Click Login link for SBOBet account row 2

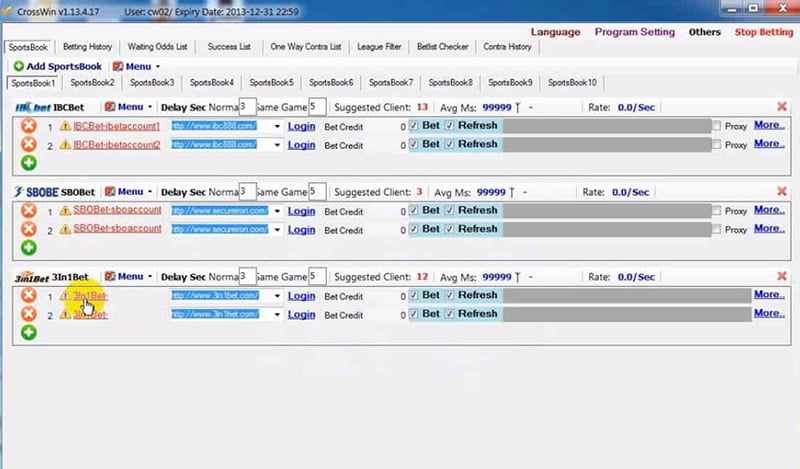(301, 230)
